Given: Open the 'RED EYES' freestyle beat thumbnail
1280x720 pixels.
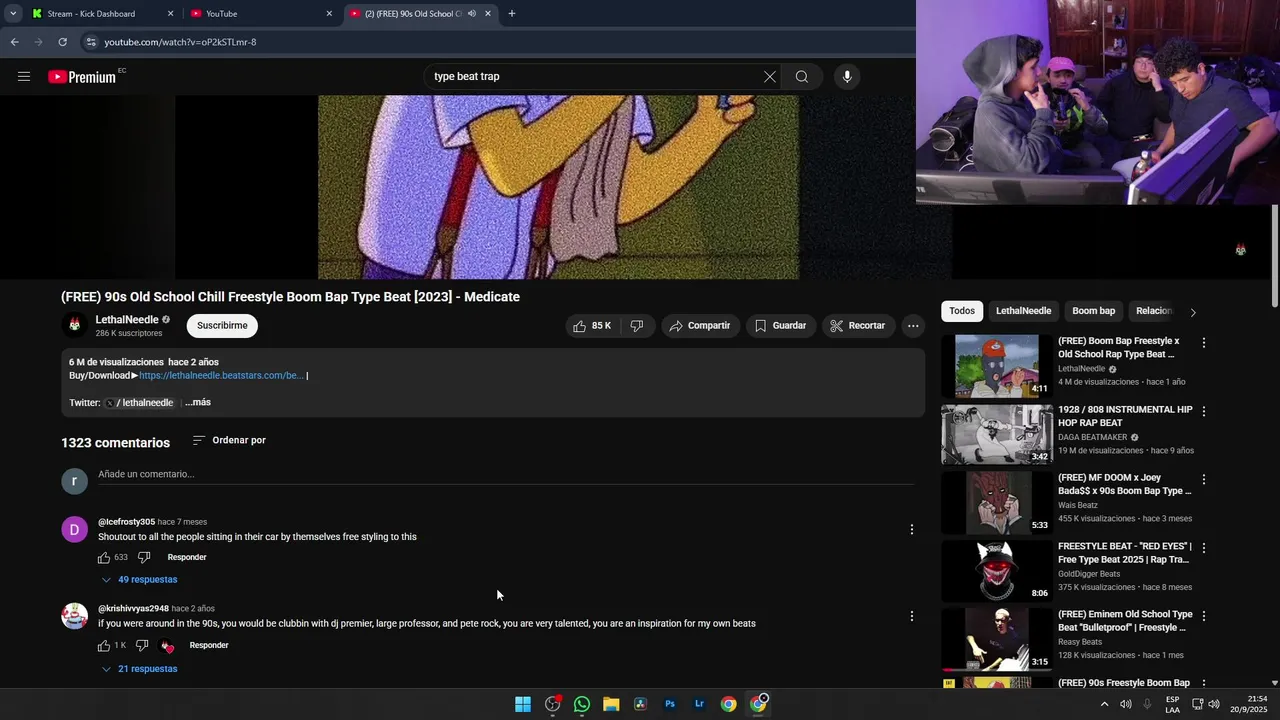Looking at the screenshot, I should [x=996, y=571].
